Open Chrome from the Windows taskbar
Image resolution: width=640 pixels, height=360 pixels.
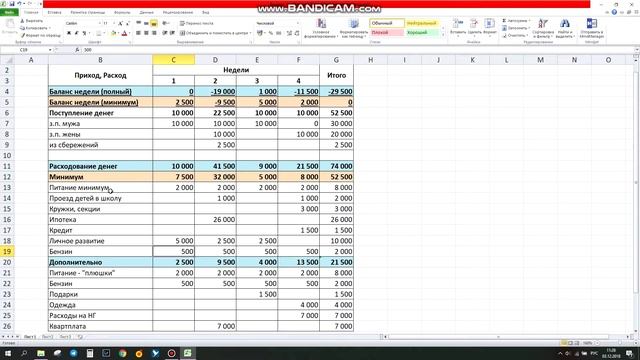122,353
